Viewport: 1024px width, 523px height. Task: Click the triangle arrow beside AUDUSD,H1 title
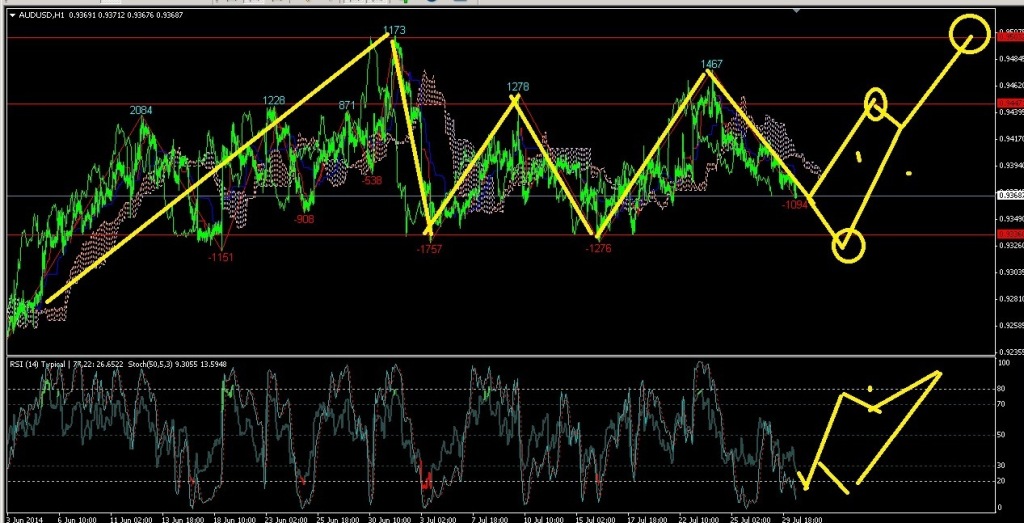pyautogui.click(x=11, y=15)
